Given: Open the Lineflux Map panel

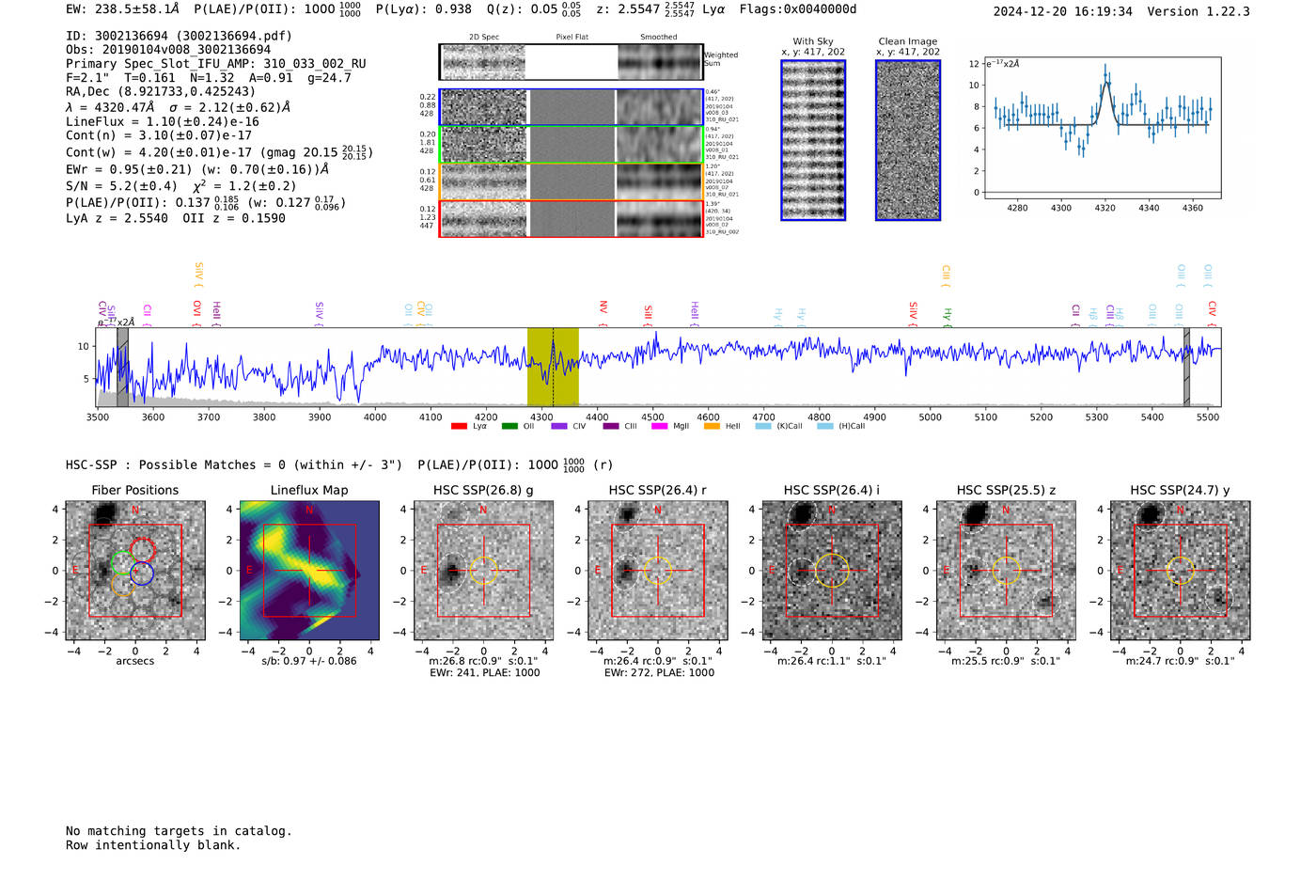Looking at the screenshot, I should [309, 571].
